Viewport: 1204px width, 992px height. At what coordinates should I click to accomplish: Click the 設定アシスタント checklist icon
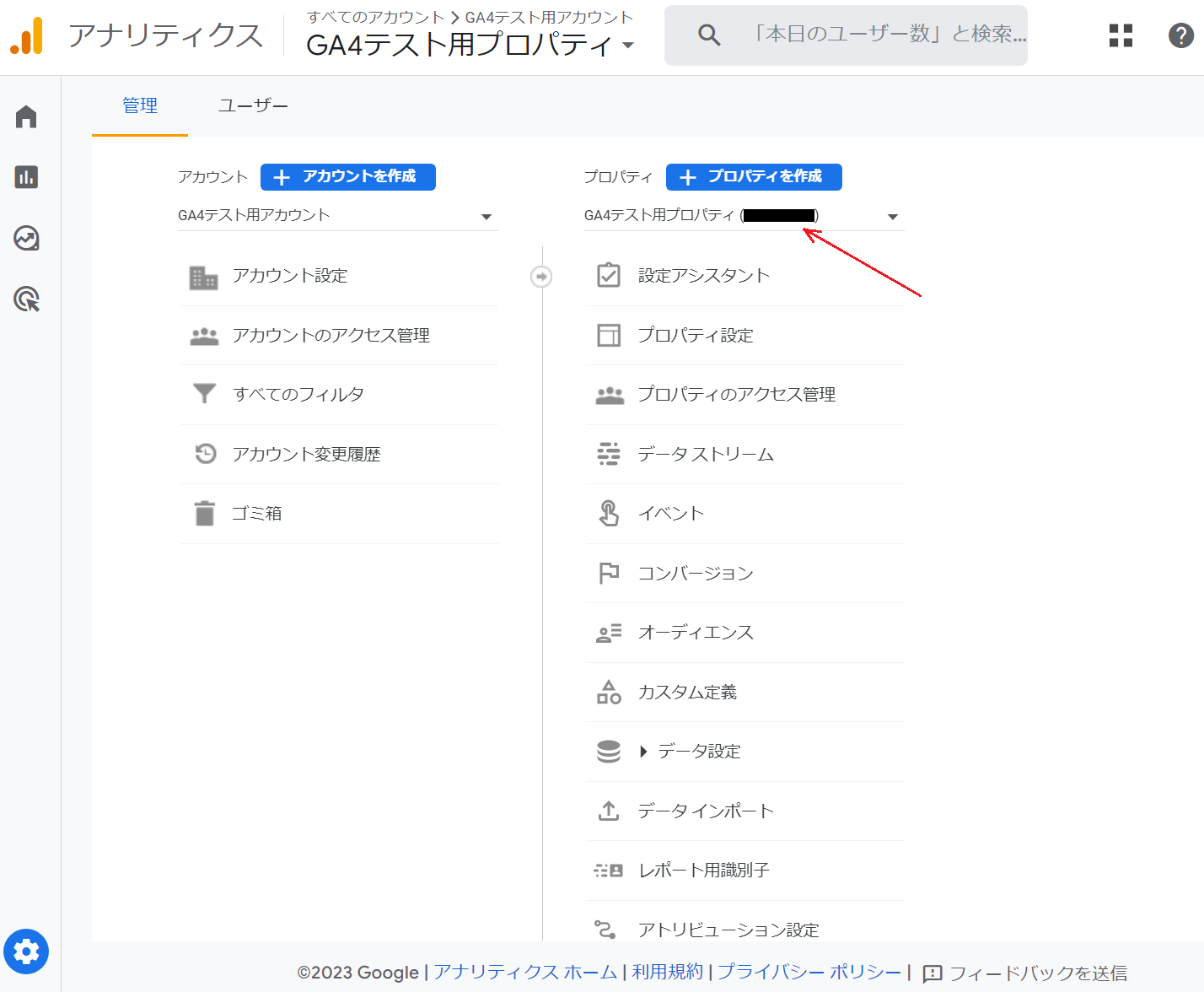pyautogui.click(x=609, y=276)
